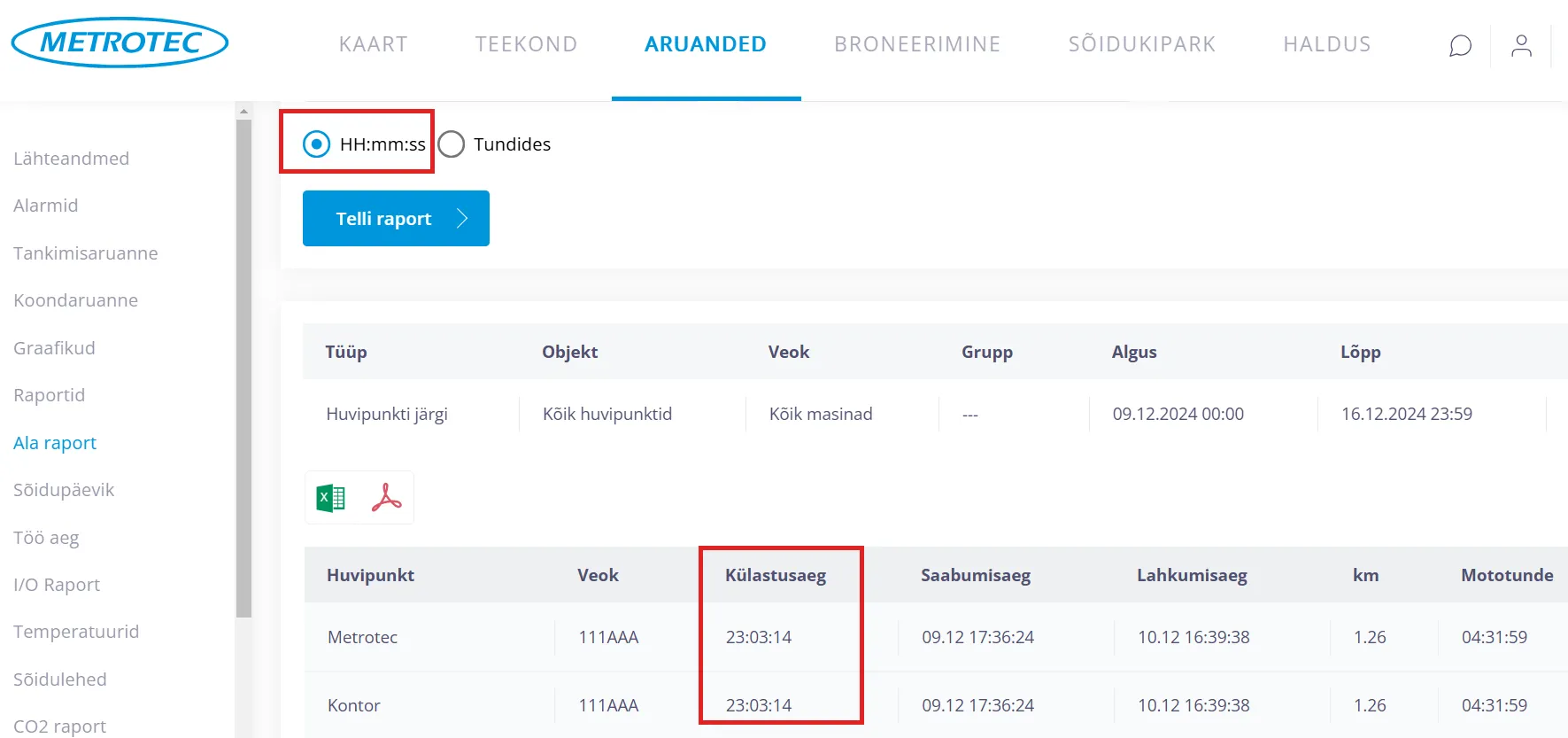
Task: Export report as PDF document
Action: click(x=386, y=498)
